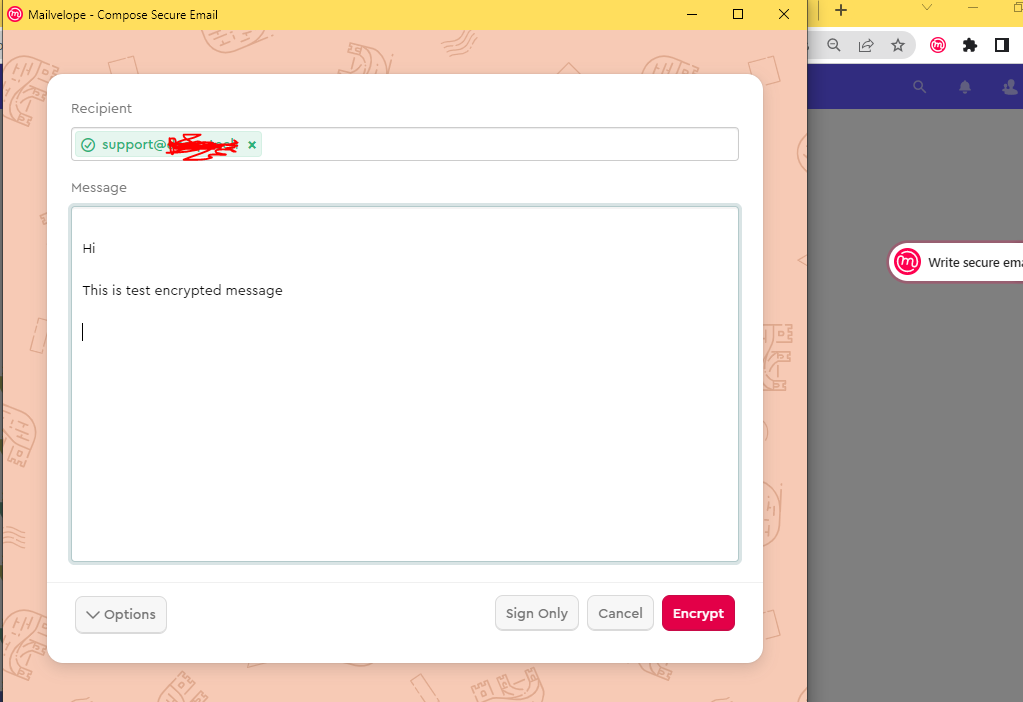
Task: Click the sidebar split-screen icon in the toolbar
Action: 1000,45
